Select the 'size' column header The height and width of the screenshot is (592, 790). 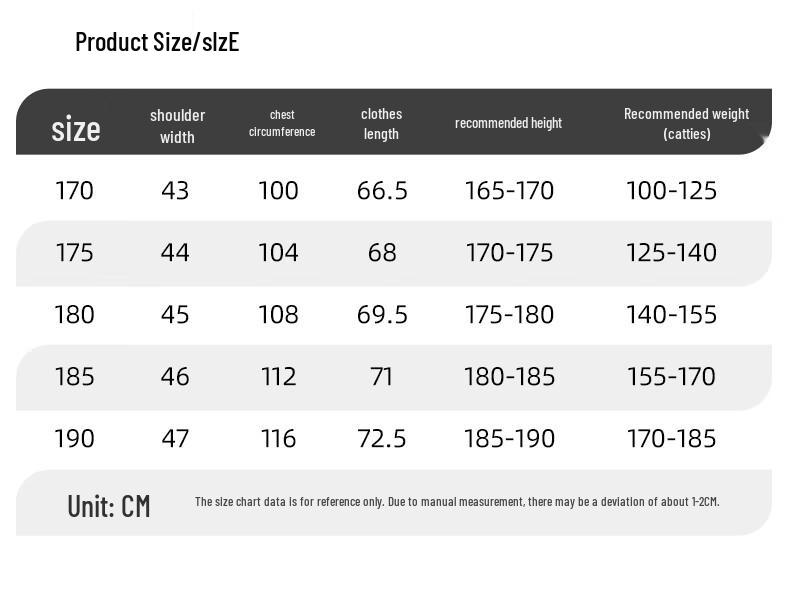tap(76, 128)
